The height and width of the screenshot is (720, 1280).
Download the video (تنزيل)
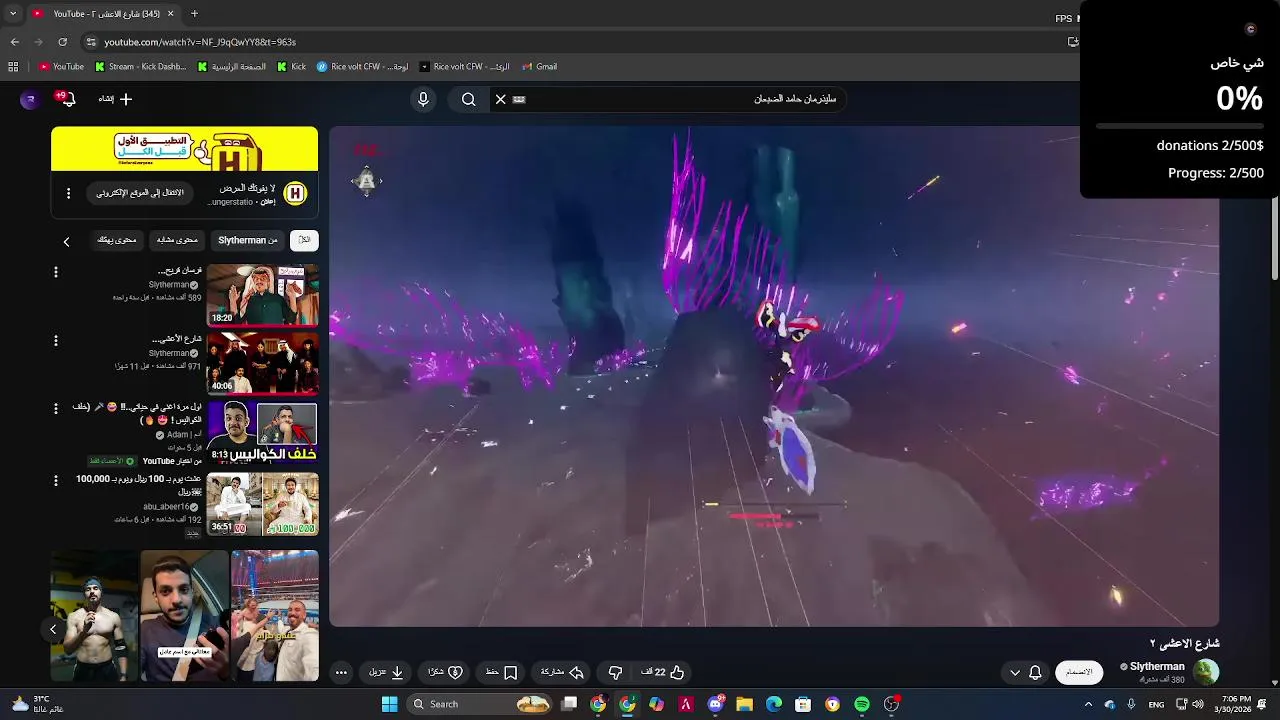(386, 672)
